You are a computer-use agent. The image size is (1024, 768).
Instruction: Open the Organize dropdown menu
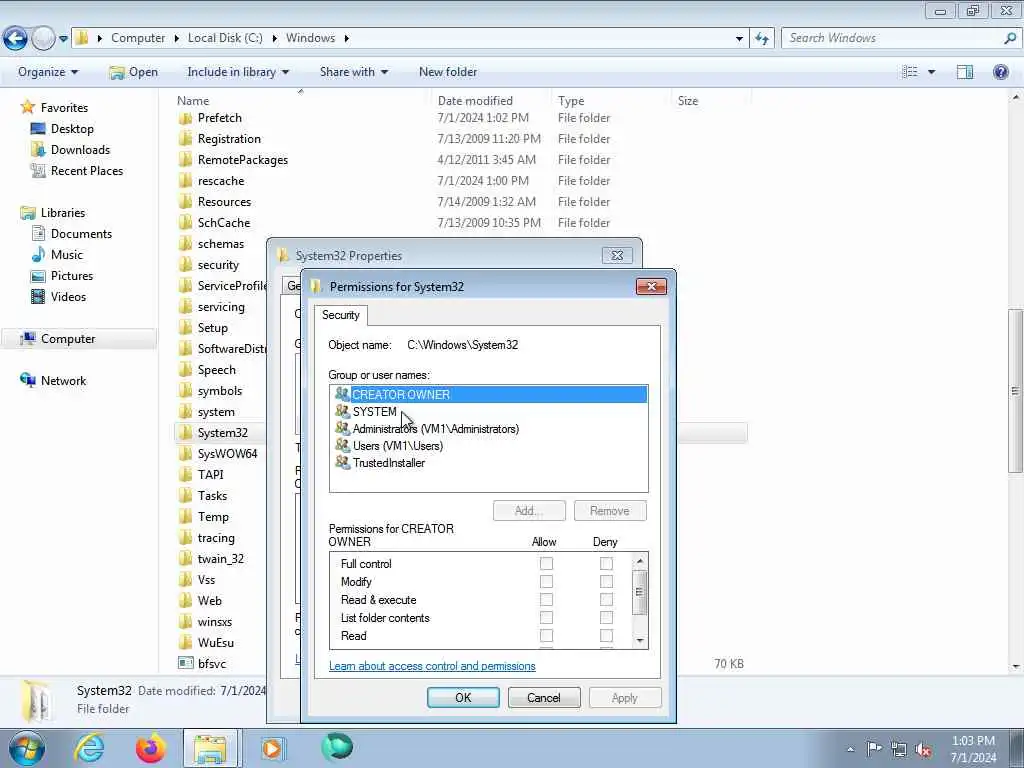pyautogui.click(x=48, y=72)
